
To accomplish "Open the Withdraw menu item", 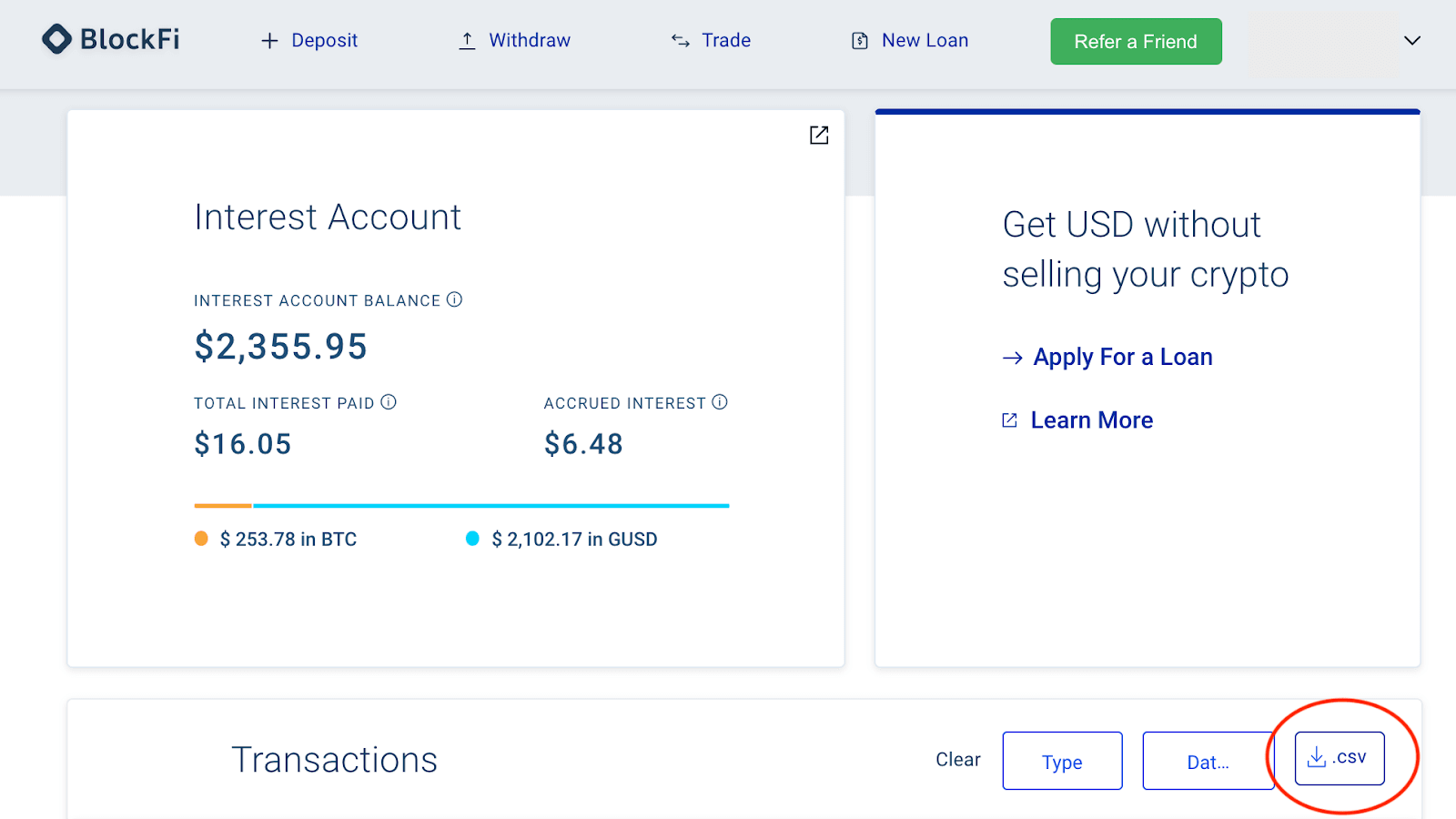I will 514,41.
